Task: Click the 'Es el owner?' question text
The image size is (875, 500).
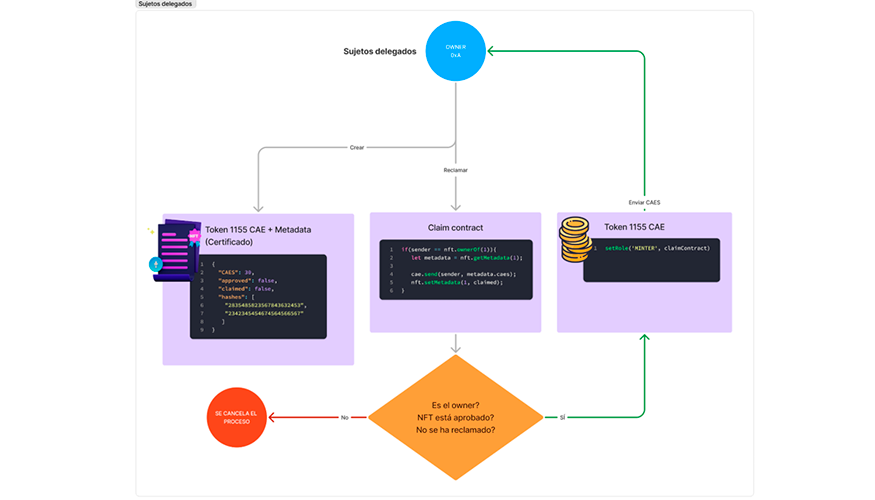Action: click(x=455, y=405)
